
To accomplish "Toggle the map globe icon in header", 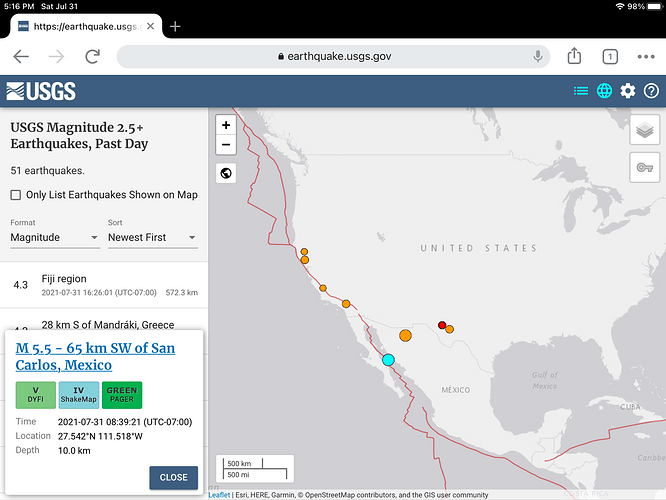I will coord(604,91).
